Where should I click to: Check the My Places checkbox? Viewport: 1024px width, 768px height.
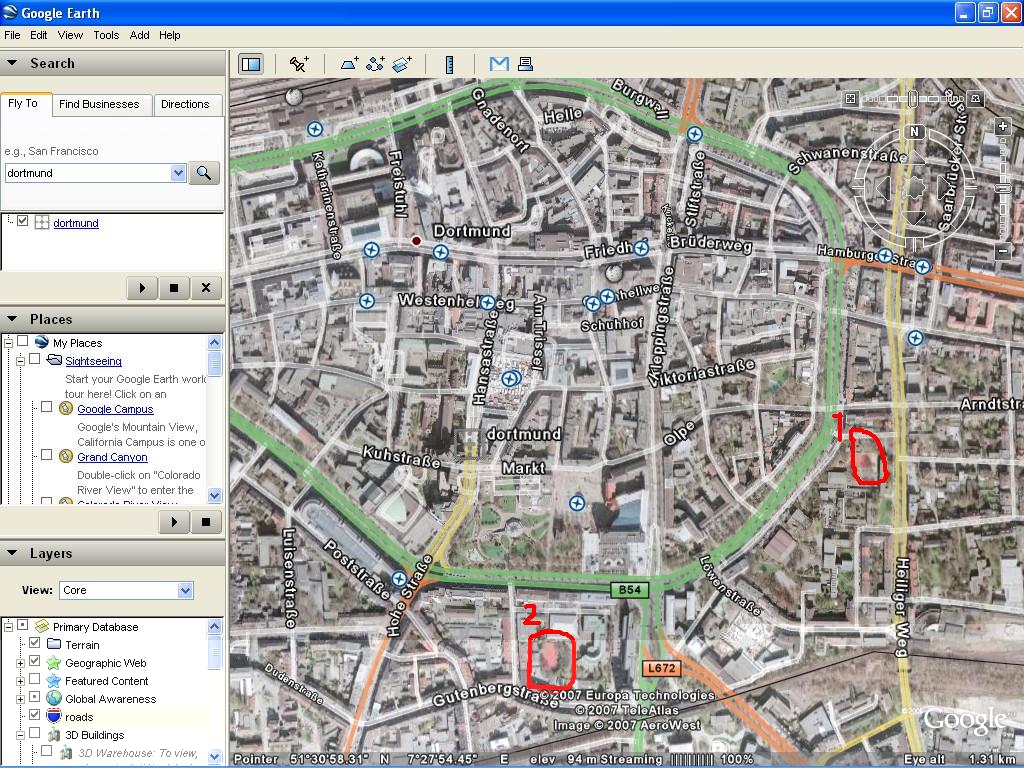coord(22,341)
